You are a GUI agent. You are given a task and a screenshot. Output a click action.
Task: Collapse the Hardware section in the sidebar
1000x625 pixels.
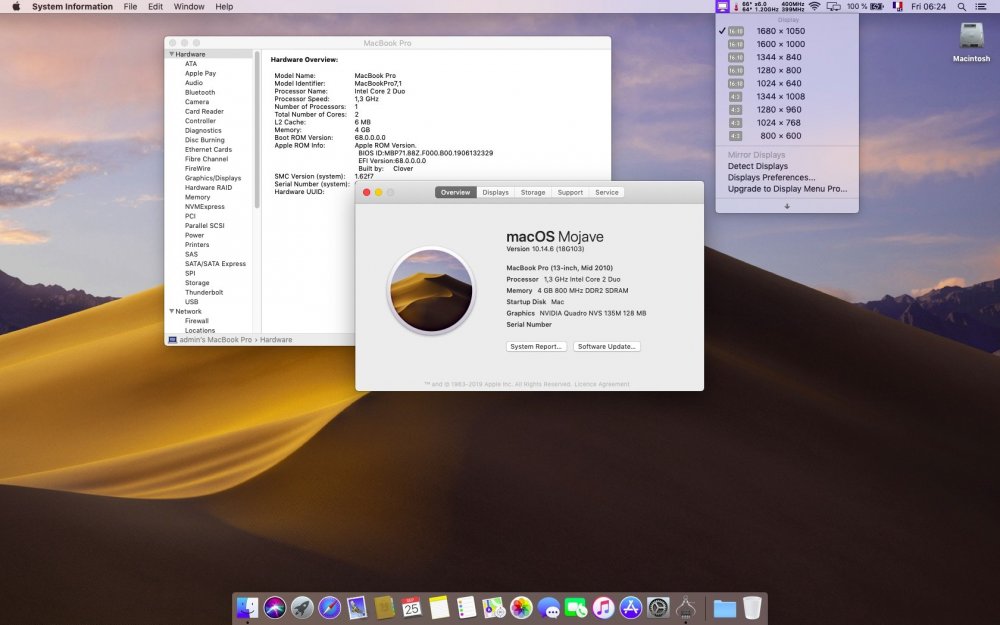pos(172,54)
